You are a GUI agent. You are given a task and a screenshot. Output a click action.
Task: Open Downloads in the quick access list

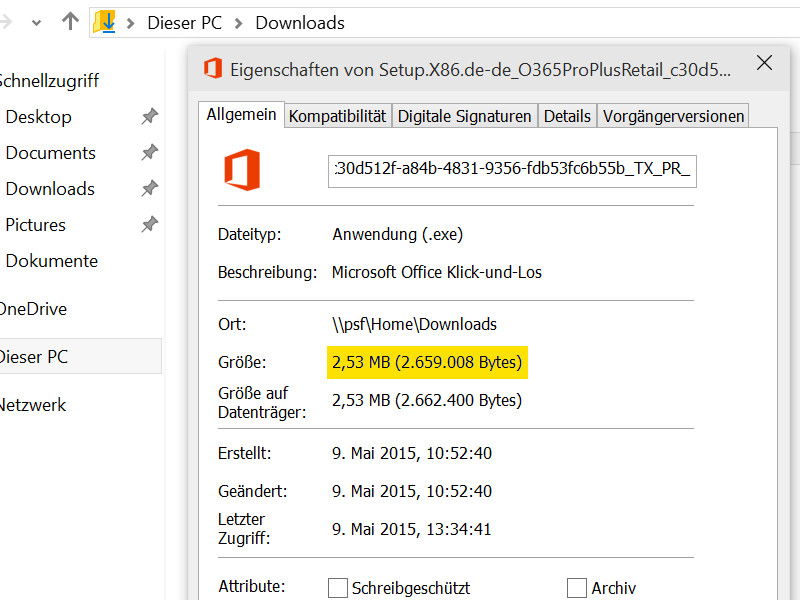click(50, 189)
